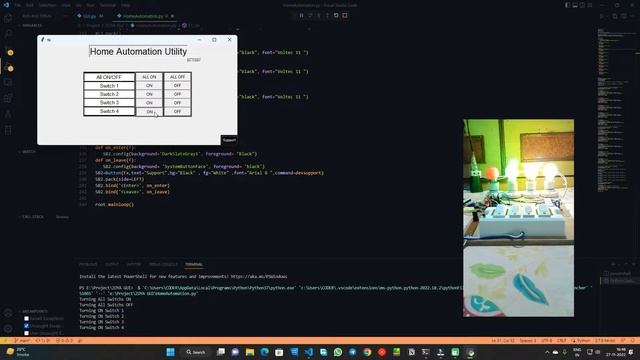Turn on Switch 4 in Home Automation Utility
640x360 pixels.
pyautogui.click(x=149, y=111)
